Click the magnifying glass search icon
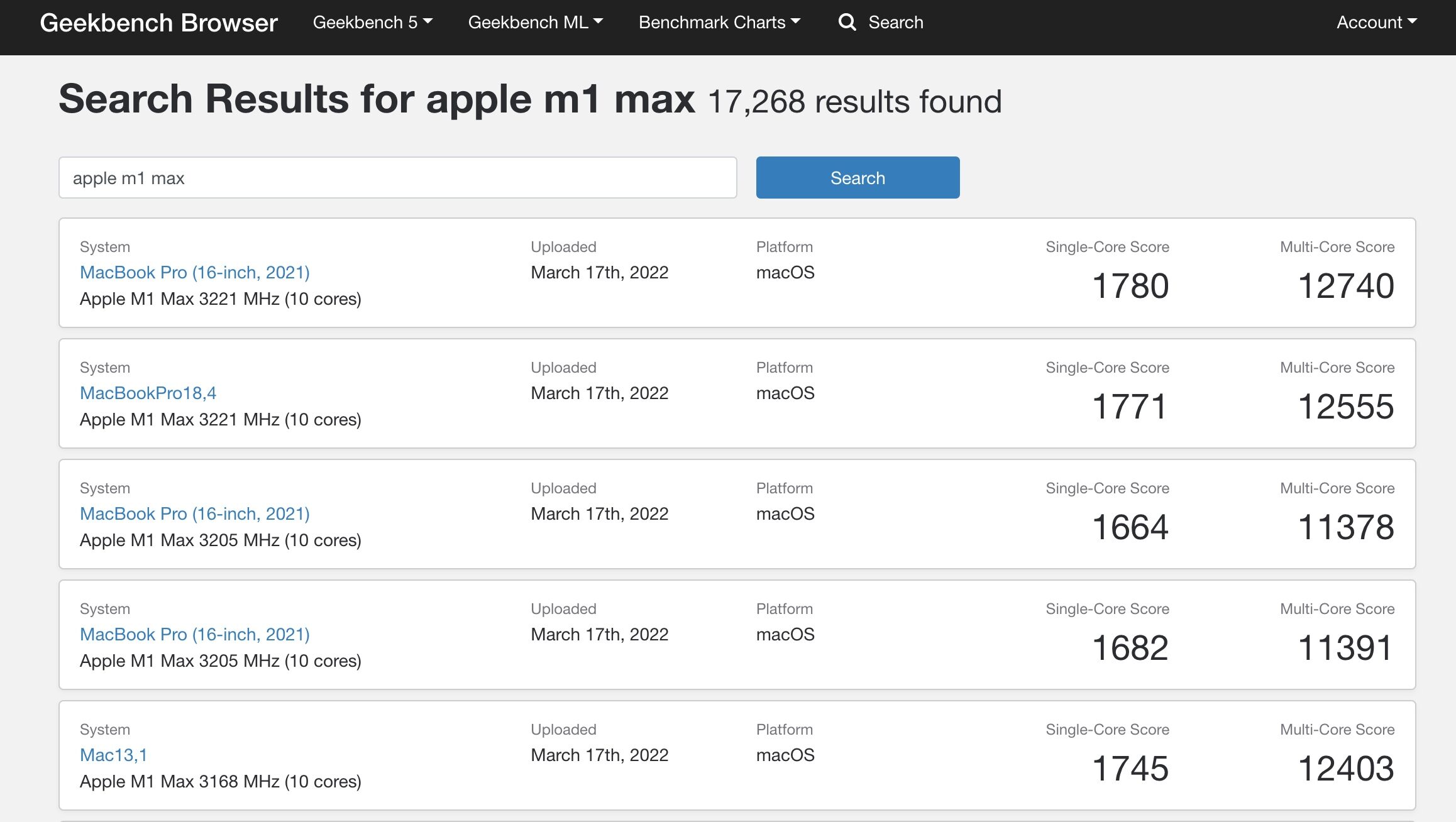The width and height of the screenshot is (1456, 822). [847, 22]
